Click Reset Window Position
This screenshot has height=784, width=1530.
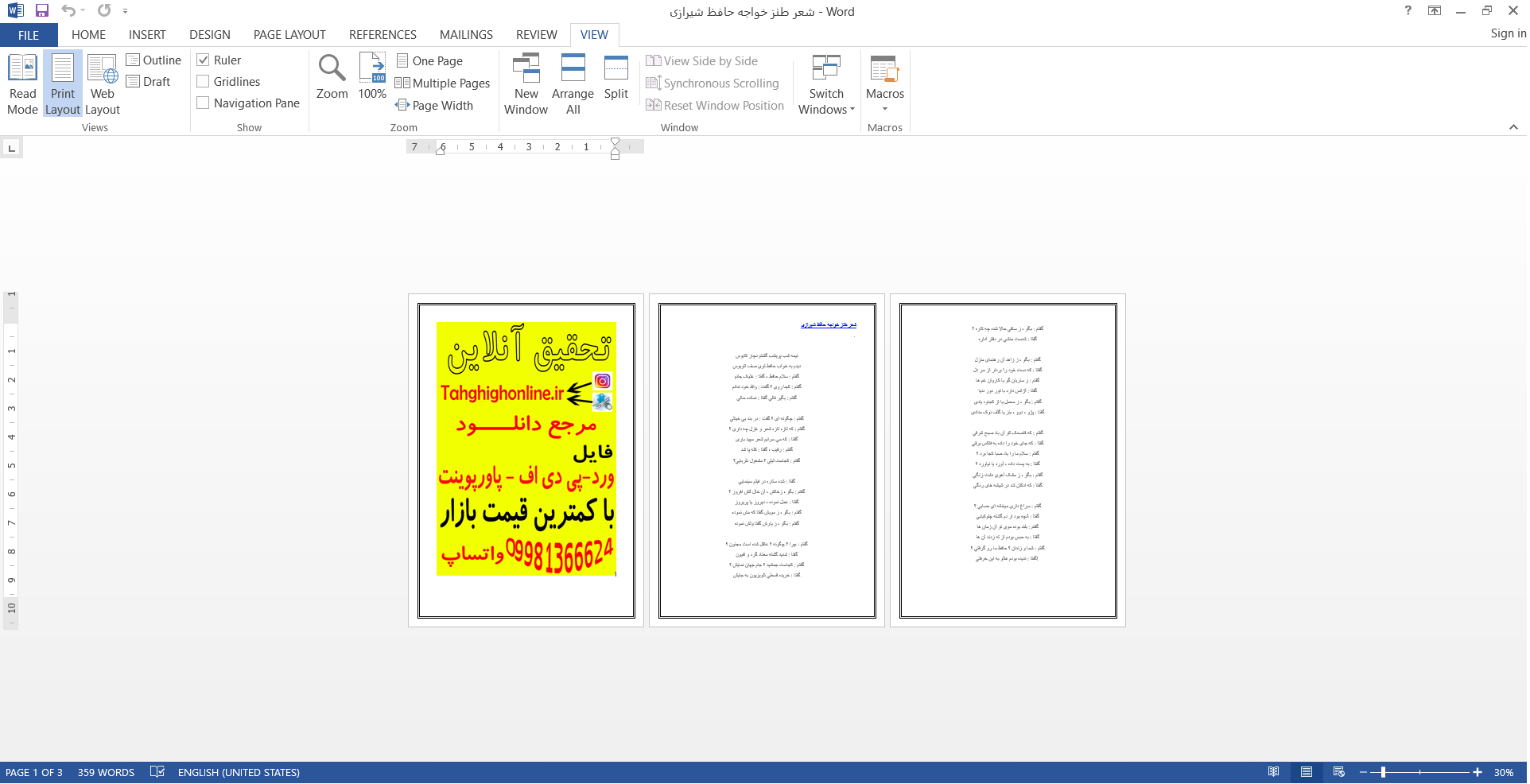coord(715,106)
